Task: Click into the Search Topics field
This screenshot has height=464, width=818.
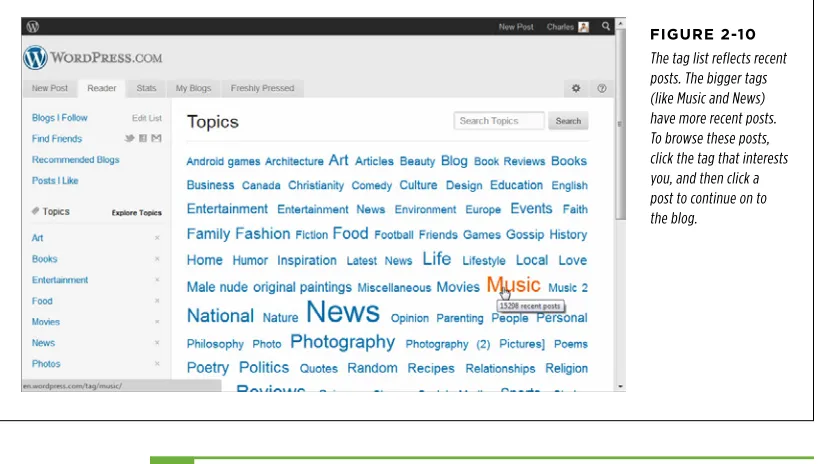Action: pos(499,121)
